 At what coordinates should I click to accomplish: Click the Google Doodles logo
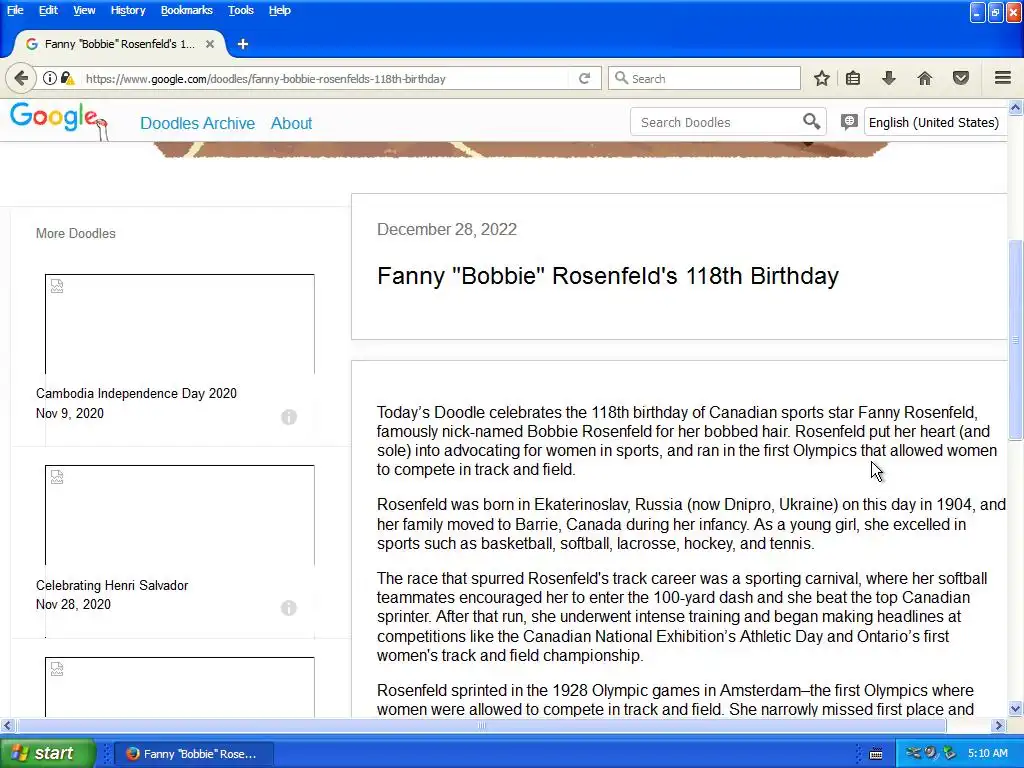pos(58,120)
